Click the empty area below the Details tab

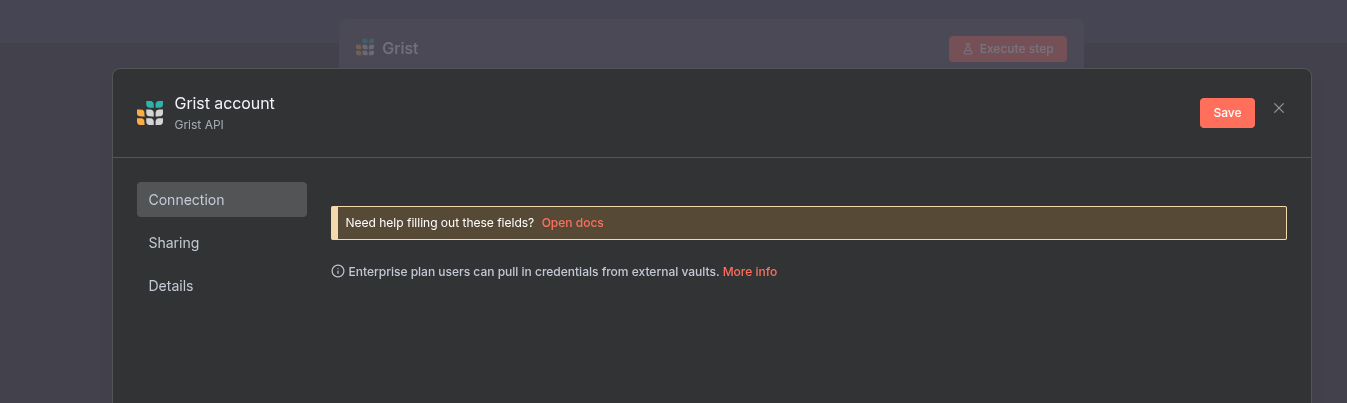pos(221,350)
